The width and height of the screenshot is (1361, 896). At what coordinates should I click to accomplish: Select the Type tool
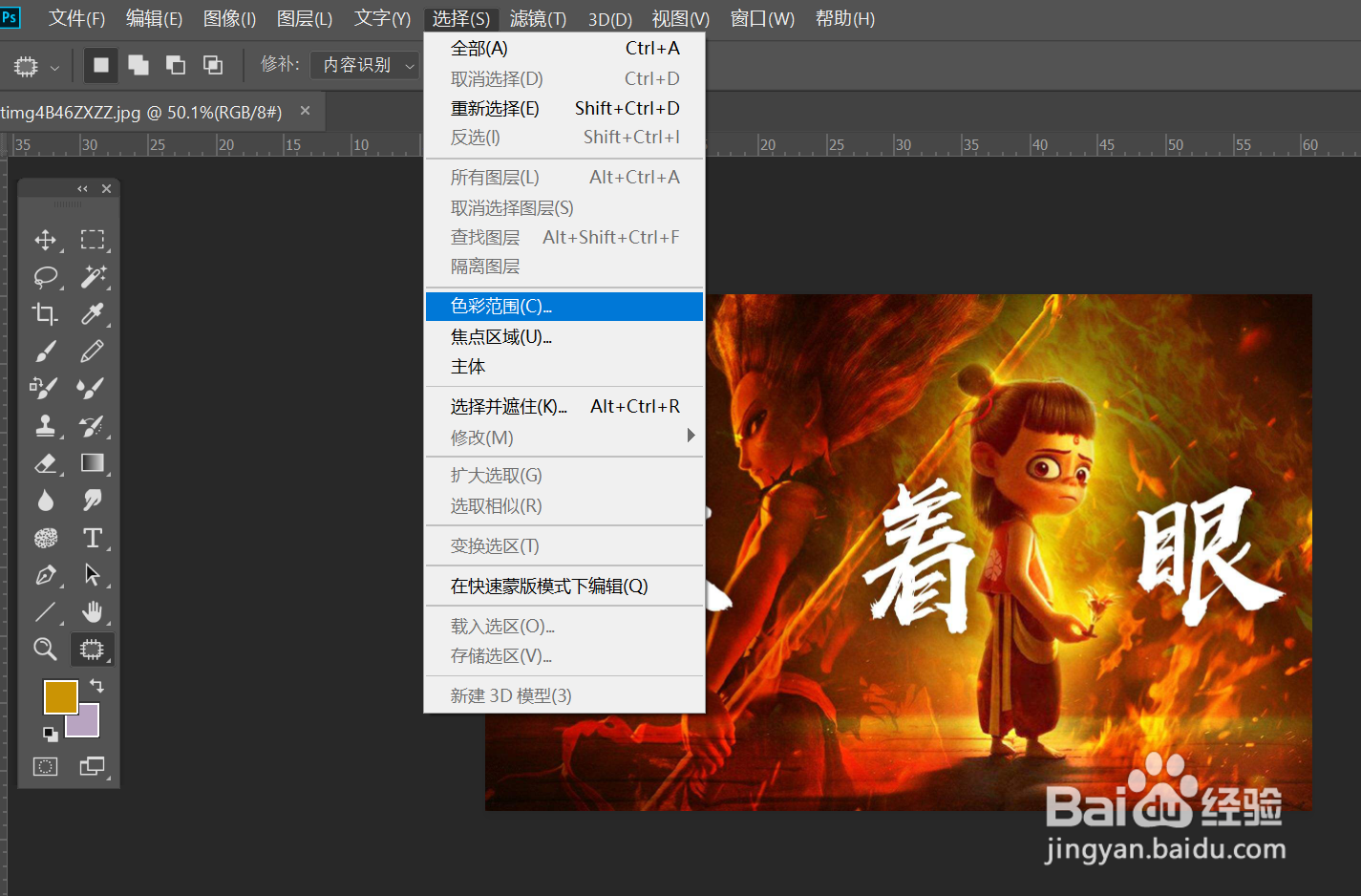pyautogui.click(x=93, y=538)
